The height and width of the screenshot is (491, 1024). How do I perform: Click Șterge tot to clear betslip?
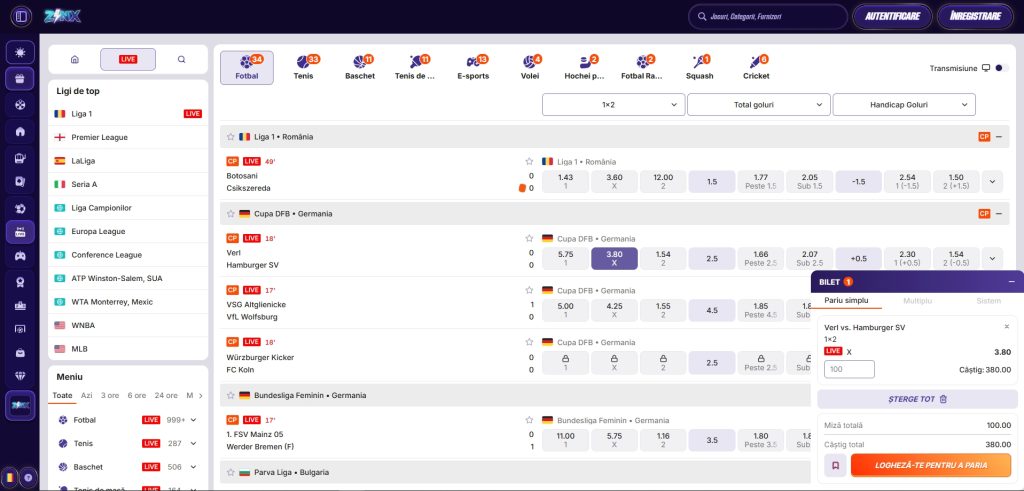click(x=918, y=399)
